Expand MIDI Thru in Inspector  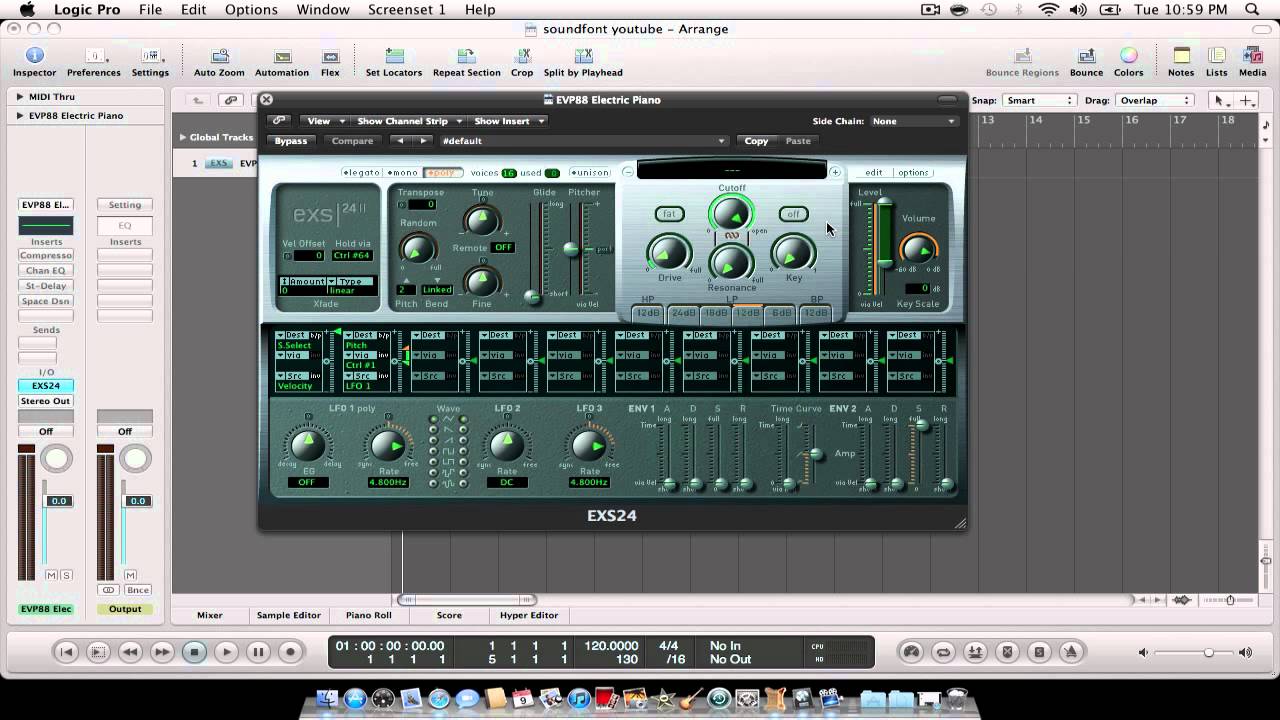tap(20, 97)
